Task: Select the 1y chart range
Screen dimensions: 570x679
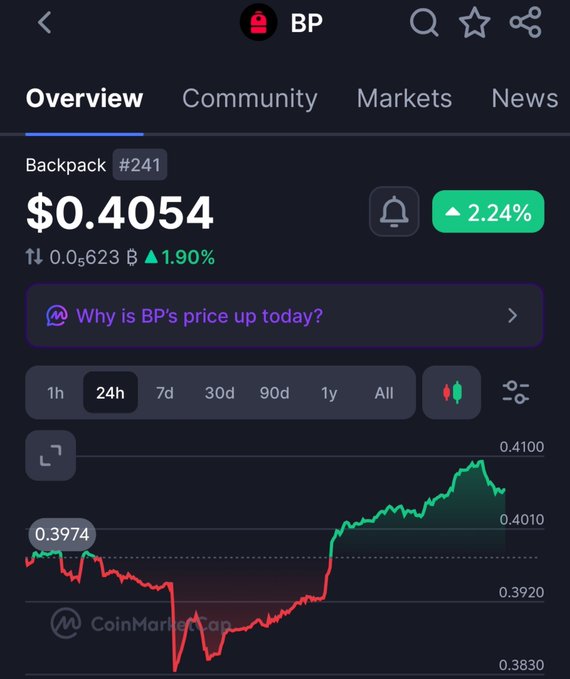Action: pyautogui.click(x=329, y=393)
